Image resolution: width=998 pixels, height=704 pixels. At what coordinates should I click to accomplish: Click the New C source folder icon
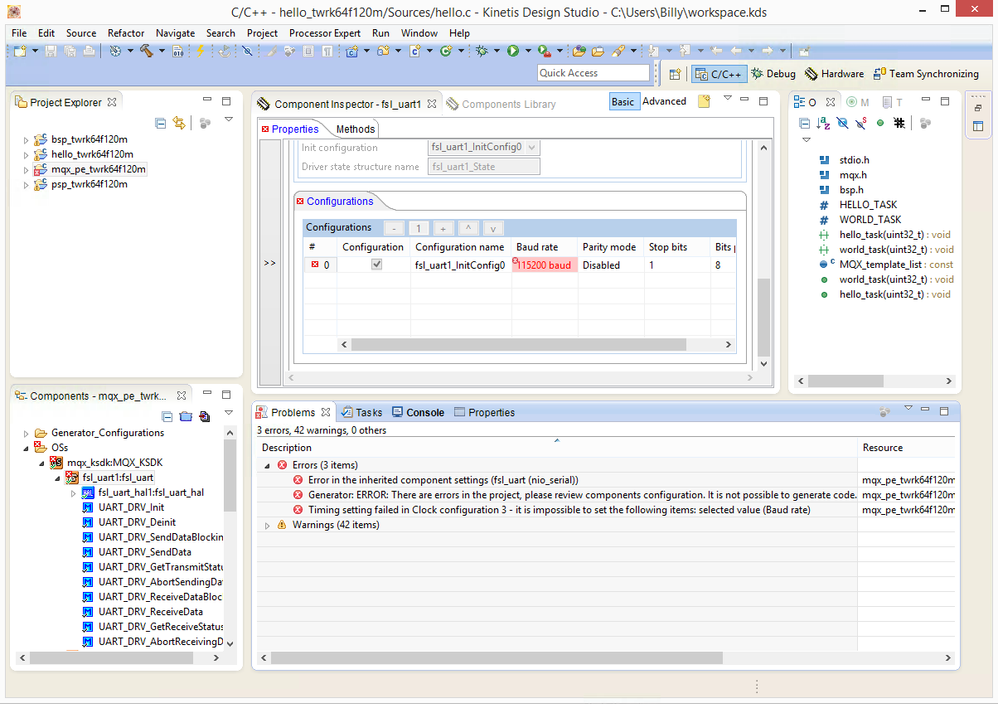(383, 52)
